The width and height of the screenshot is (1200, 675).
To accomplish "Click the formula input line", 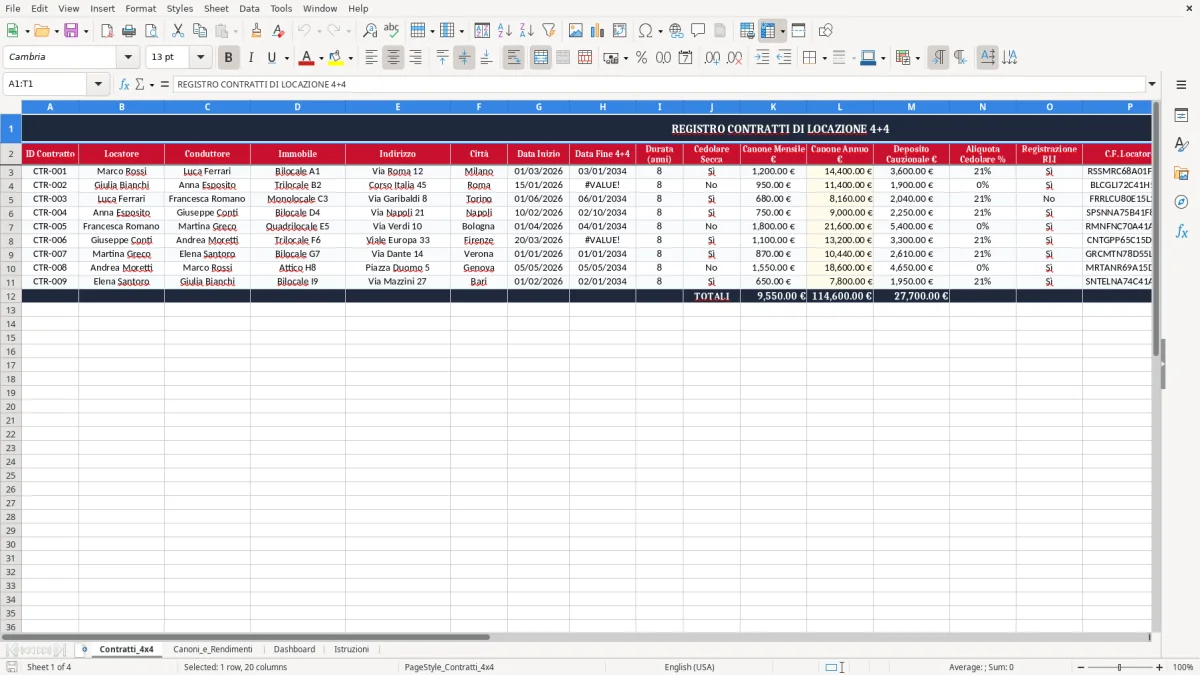I will pos(659,85).
